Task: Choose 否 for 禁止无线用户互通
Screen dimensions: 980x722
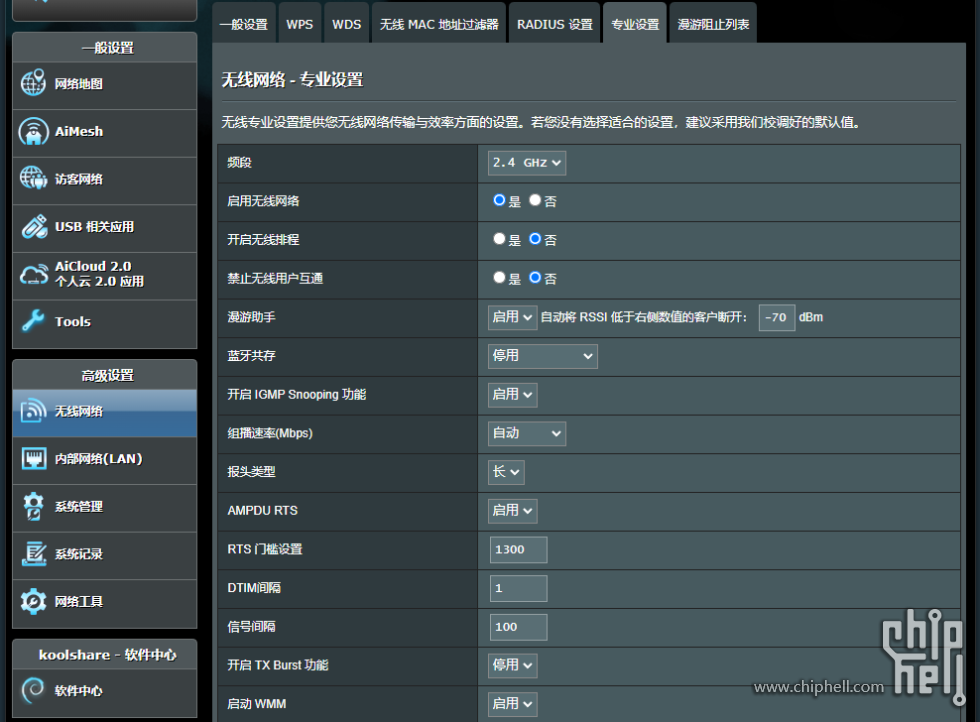Action: pyautogui.click(x=535, y=278)
